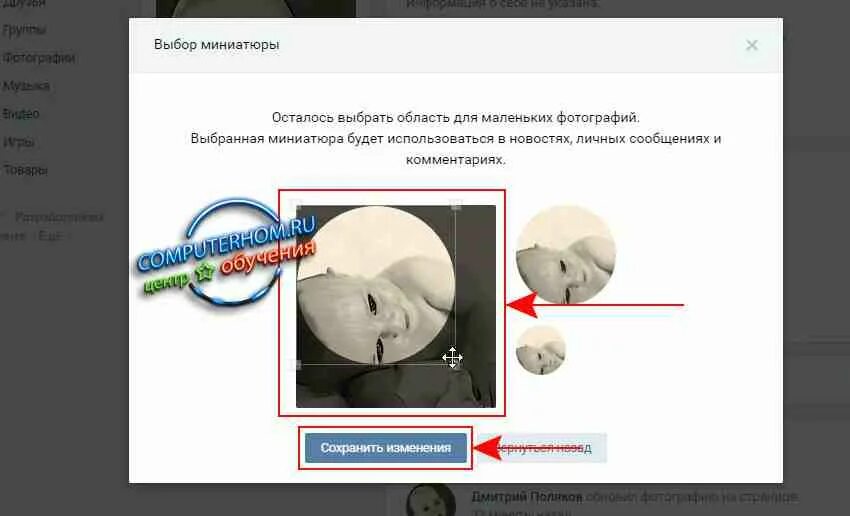Click inside the circular crop selection

click(x=376, y=284)
